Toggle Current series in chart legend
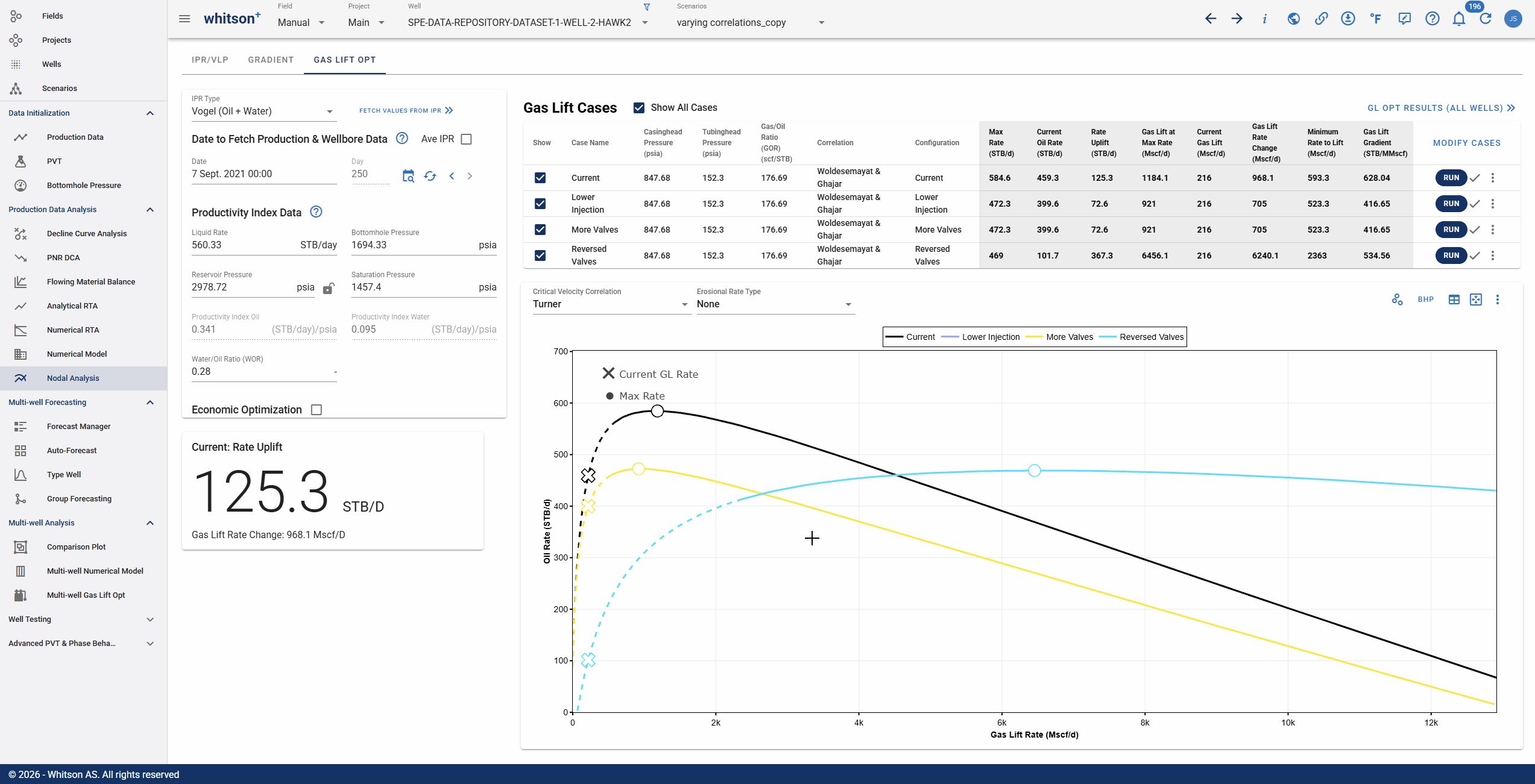1535x784 pixels. point(910,337)
